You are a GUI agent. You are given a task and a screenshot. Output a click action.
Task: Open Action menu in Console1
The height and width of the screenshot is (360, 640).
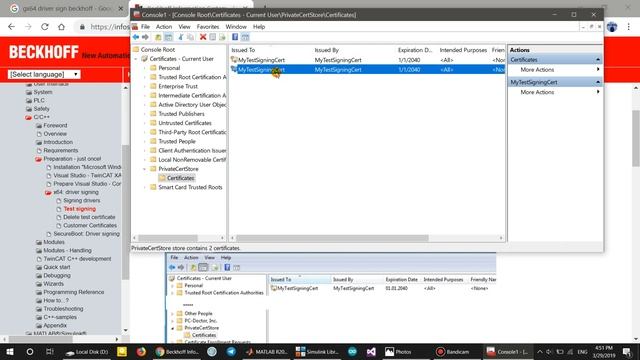(x=164, y=27)
